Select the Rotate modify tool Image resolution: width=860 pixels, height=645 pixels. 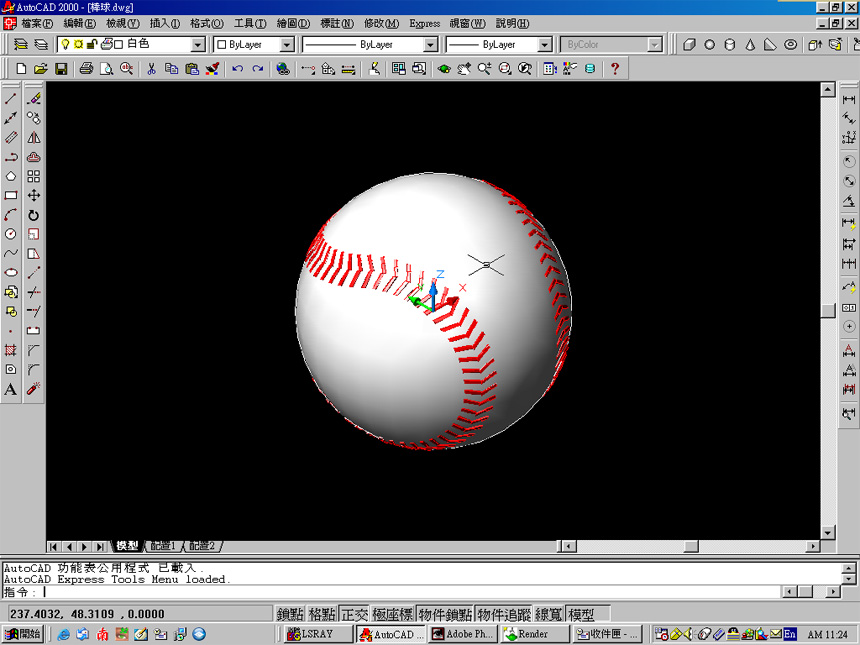[34, 215]
